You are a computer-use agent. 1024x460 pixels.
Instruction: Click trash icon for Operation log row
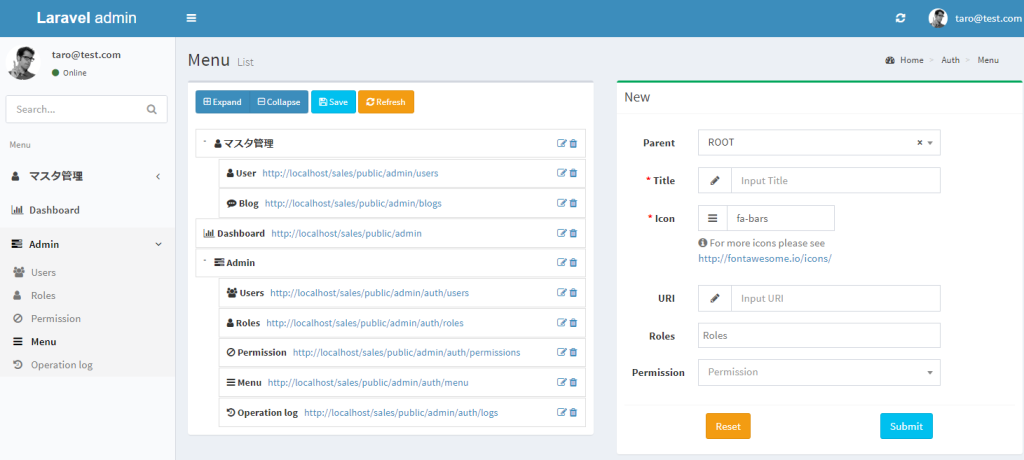573,412
